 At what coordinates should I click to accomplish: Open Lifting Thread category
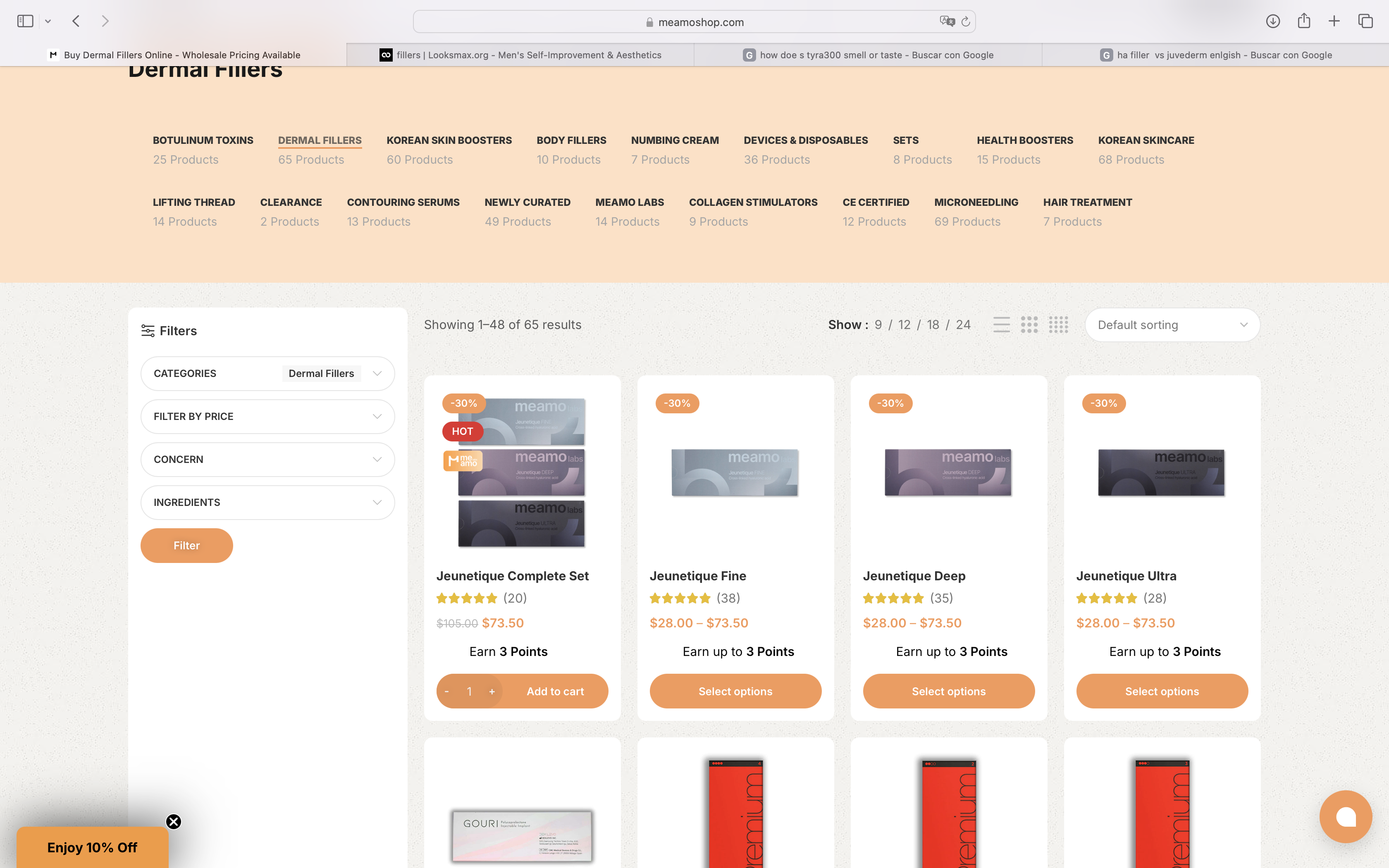193,202
